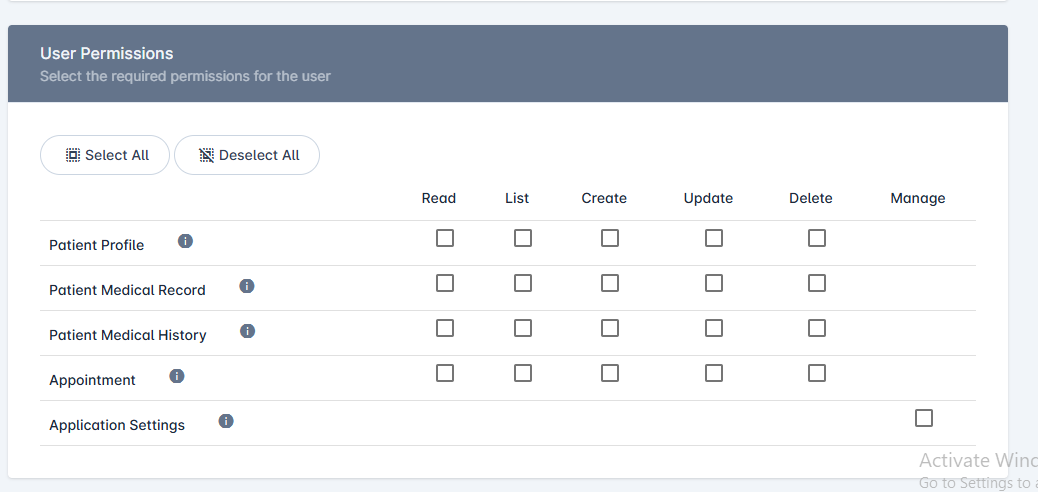Click the Patient Medical Record label
Viewport: 1038px width, 492px height.
(x=127, y=290)
